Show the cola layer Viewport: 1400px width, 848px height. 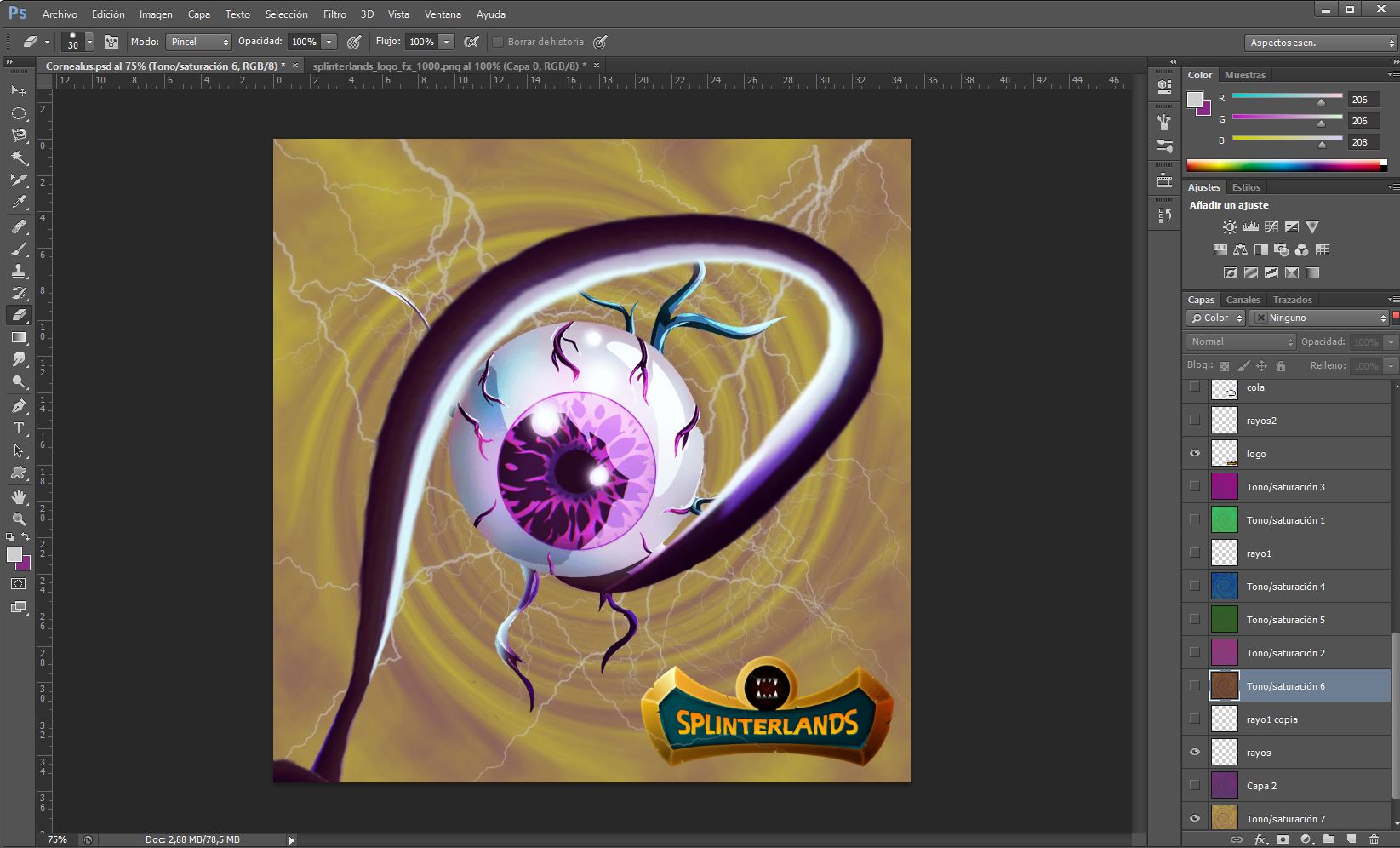tap(1195, 387)
